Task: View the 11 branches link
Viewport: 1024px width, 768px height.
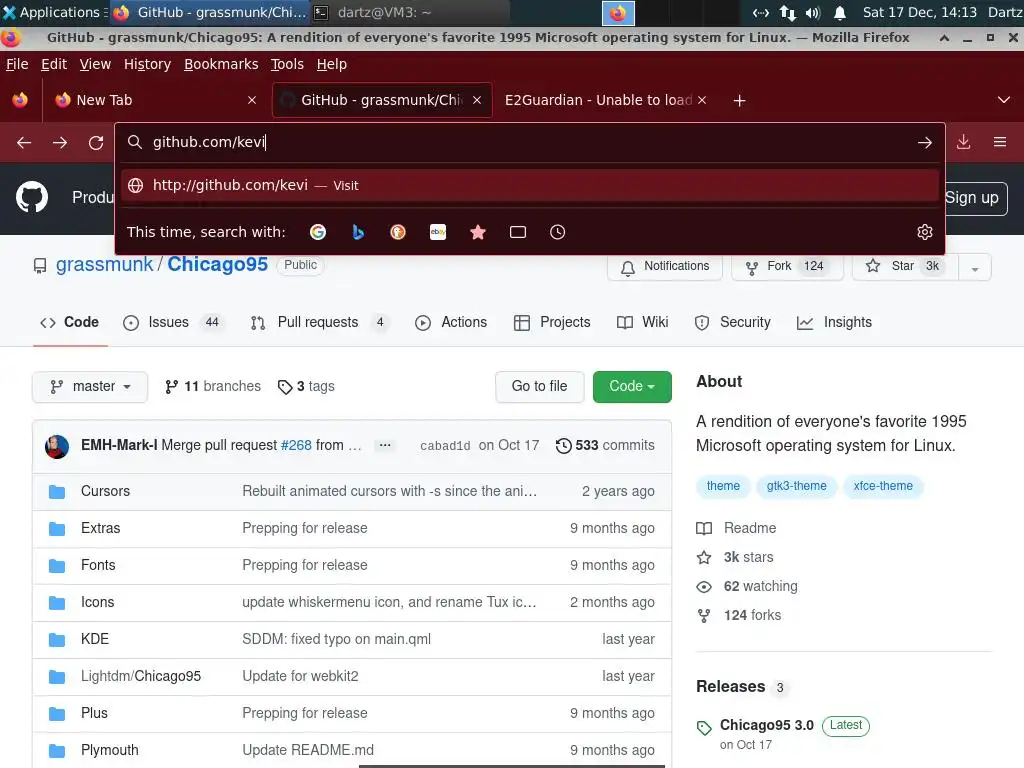Action: pyautogui.click(x=213, y=387)
